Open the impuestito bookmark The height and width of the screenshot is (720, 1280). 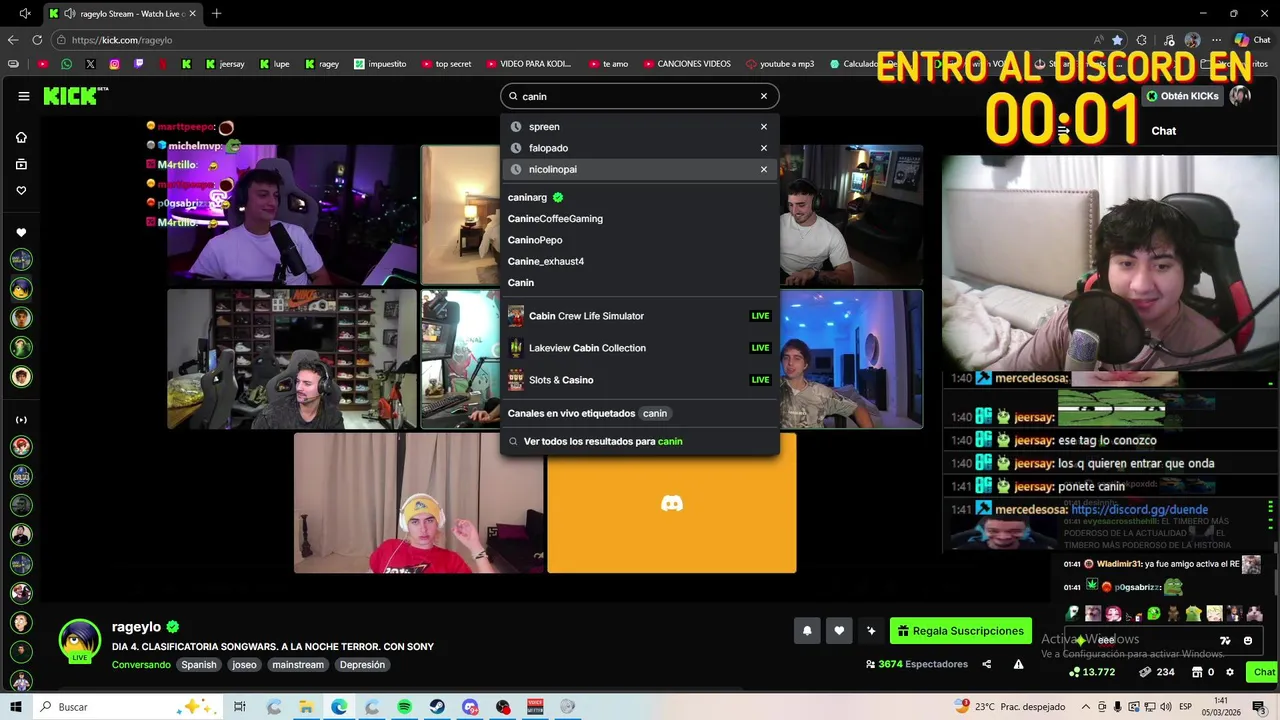click(380, 63)
